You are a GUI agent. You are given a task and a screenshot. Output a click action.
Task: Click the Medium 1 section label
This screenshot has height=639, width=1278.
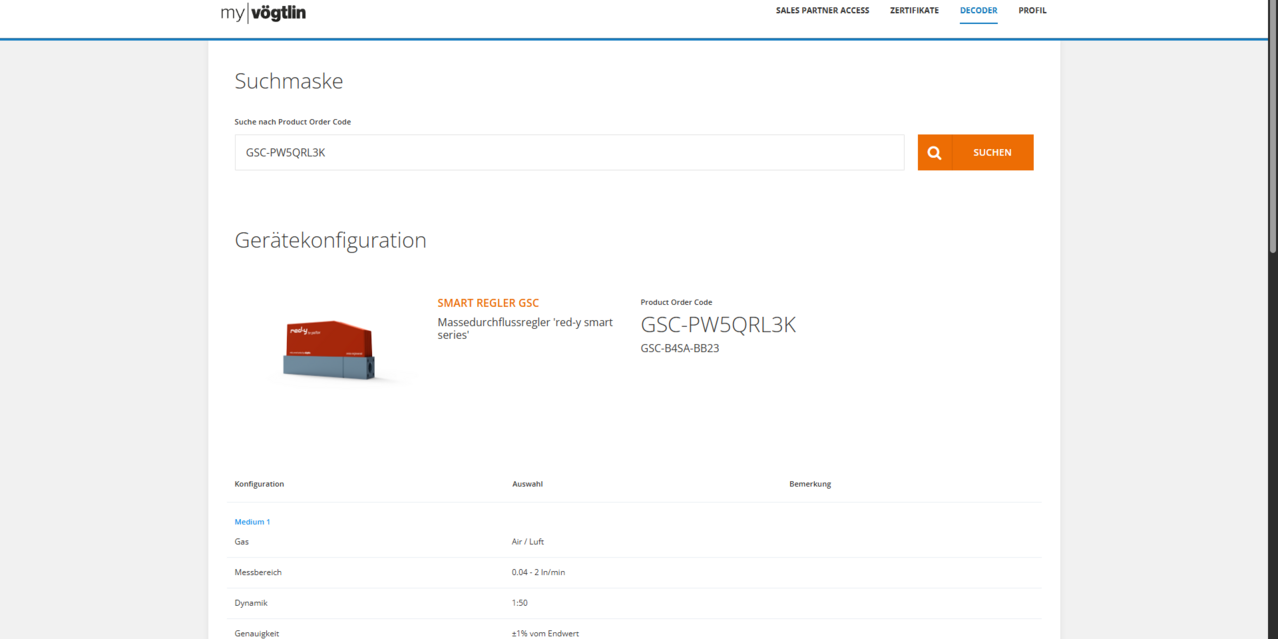coord(252,522)
